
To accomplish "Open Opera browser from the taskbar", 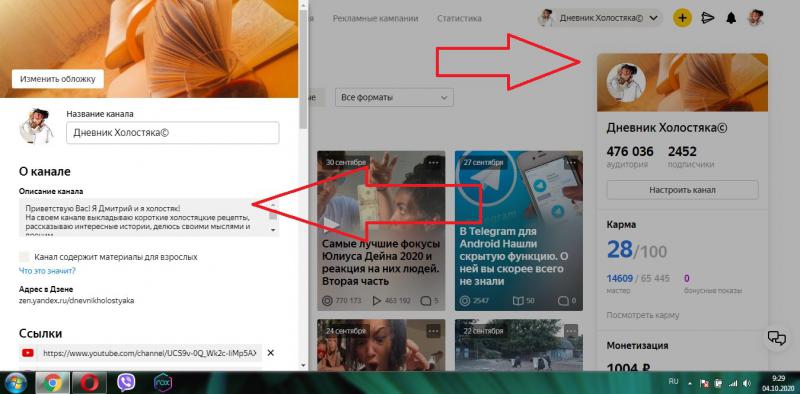I will pyautogui.click(x=88, y=383).
